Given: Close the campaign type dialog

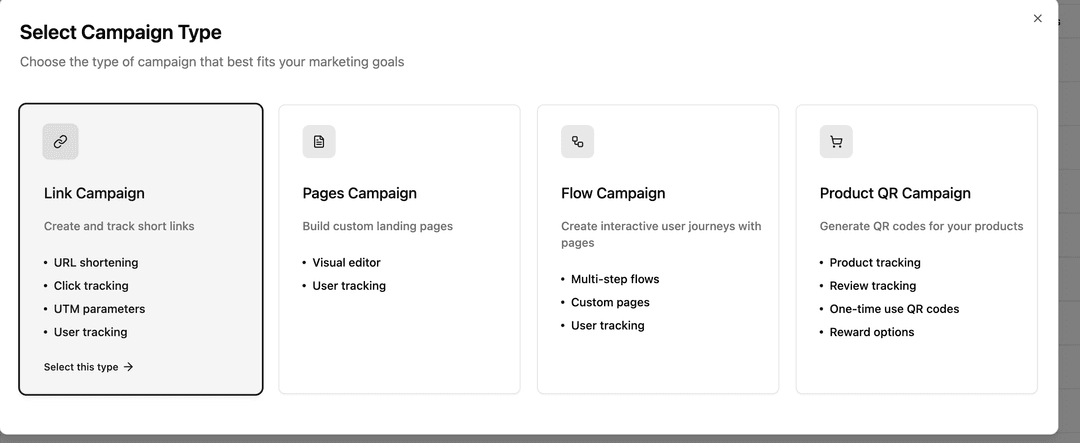Looking at the screenshot, I should (1037, 18).
